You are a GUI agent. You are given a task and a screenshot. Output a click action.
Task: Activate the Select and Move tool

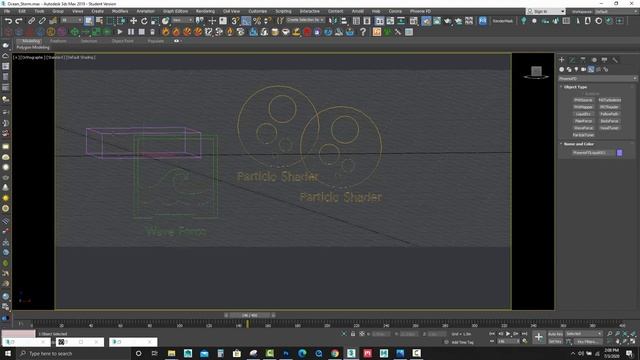133,21
